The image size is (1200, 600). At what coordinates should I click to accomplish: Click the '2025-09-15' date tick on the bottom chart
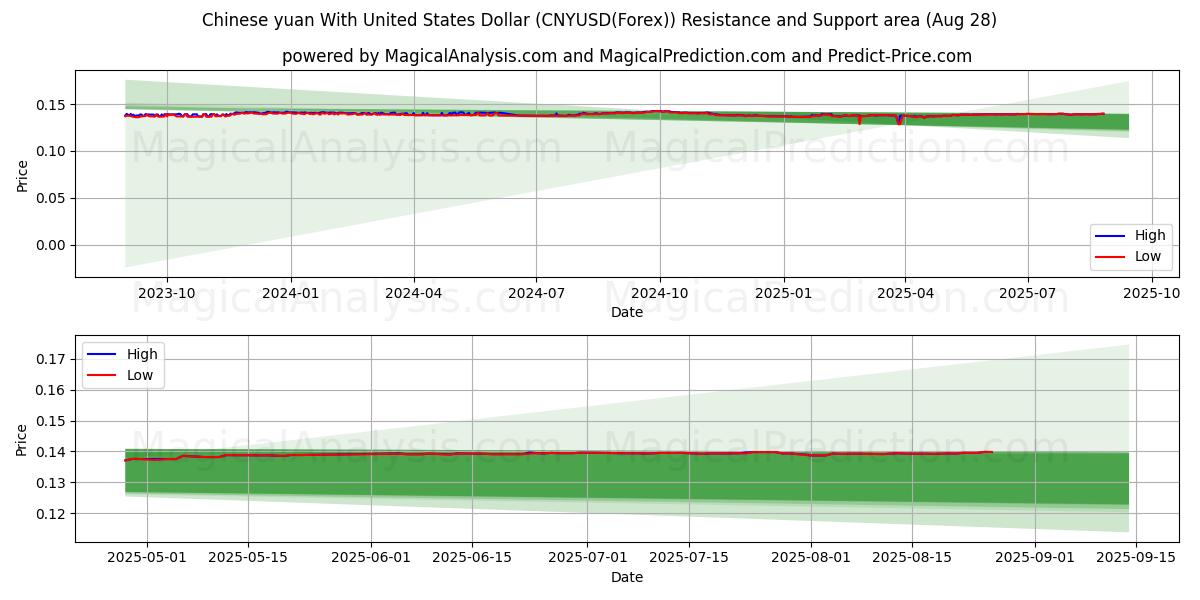click(1136, 558)
